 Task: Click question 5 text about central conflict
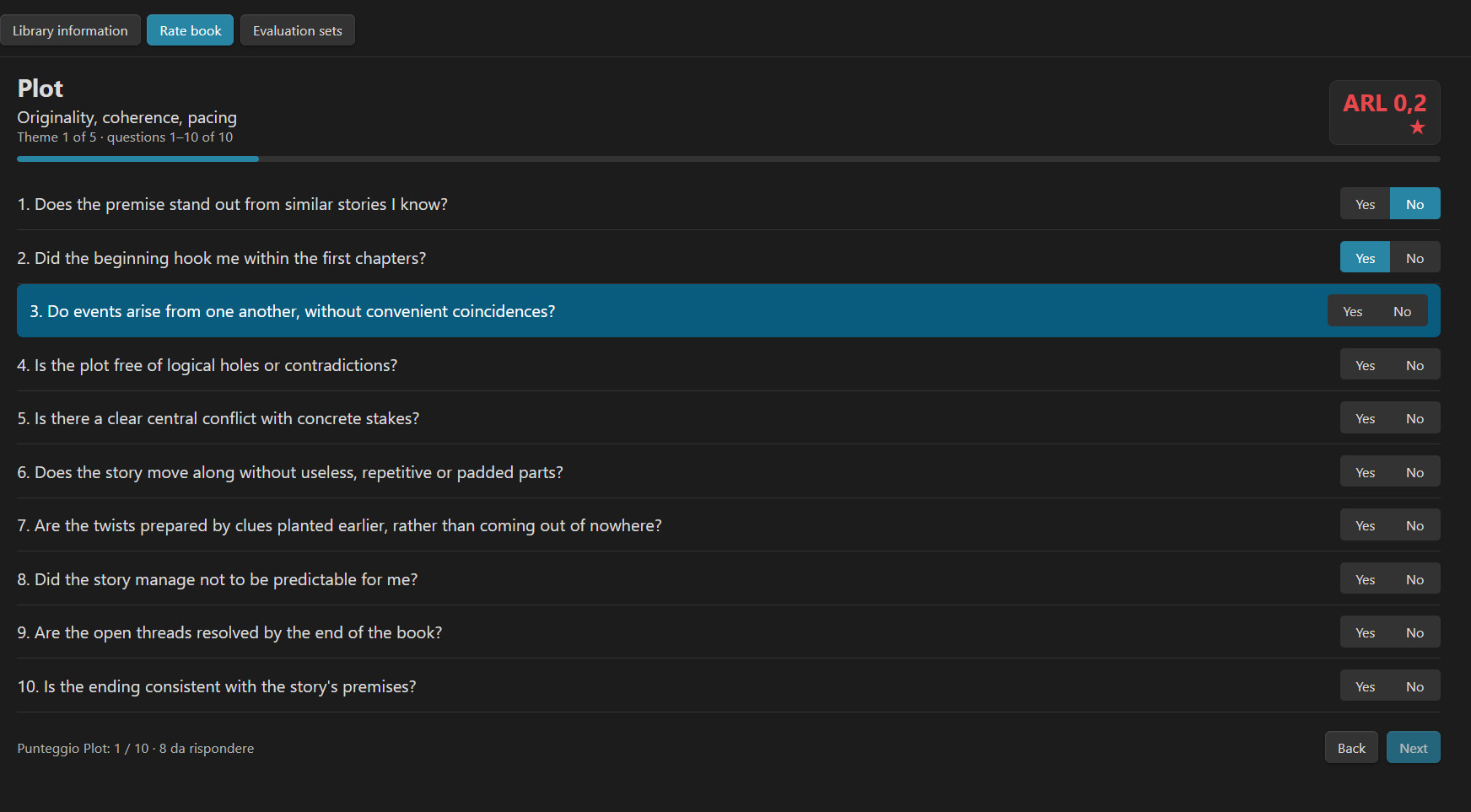tap(218, 418)
